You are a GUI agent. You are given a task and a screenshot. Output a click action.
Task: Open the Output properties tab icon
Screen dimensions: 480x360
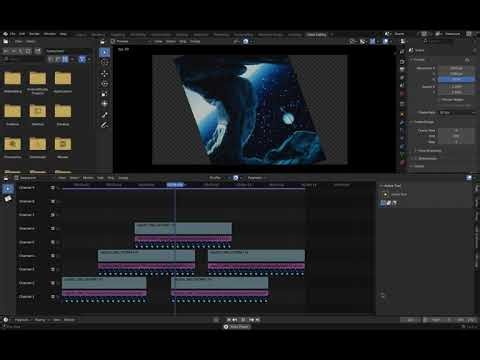pyautogui.click(x=402, y=70)
